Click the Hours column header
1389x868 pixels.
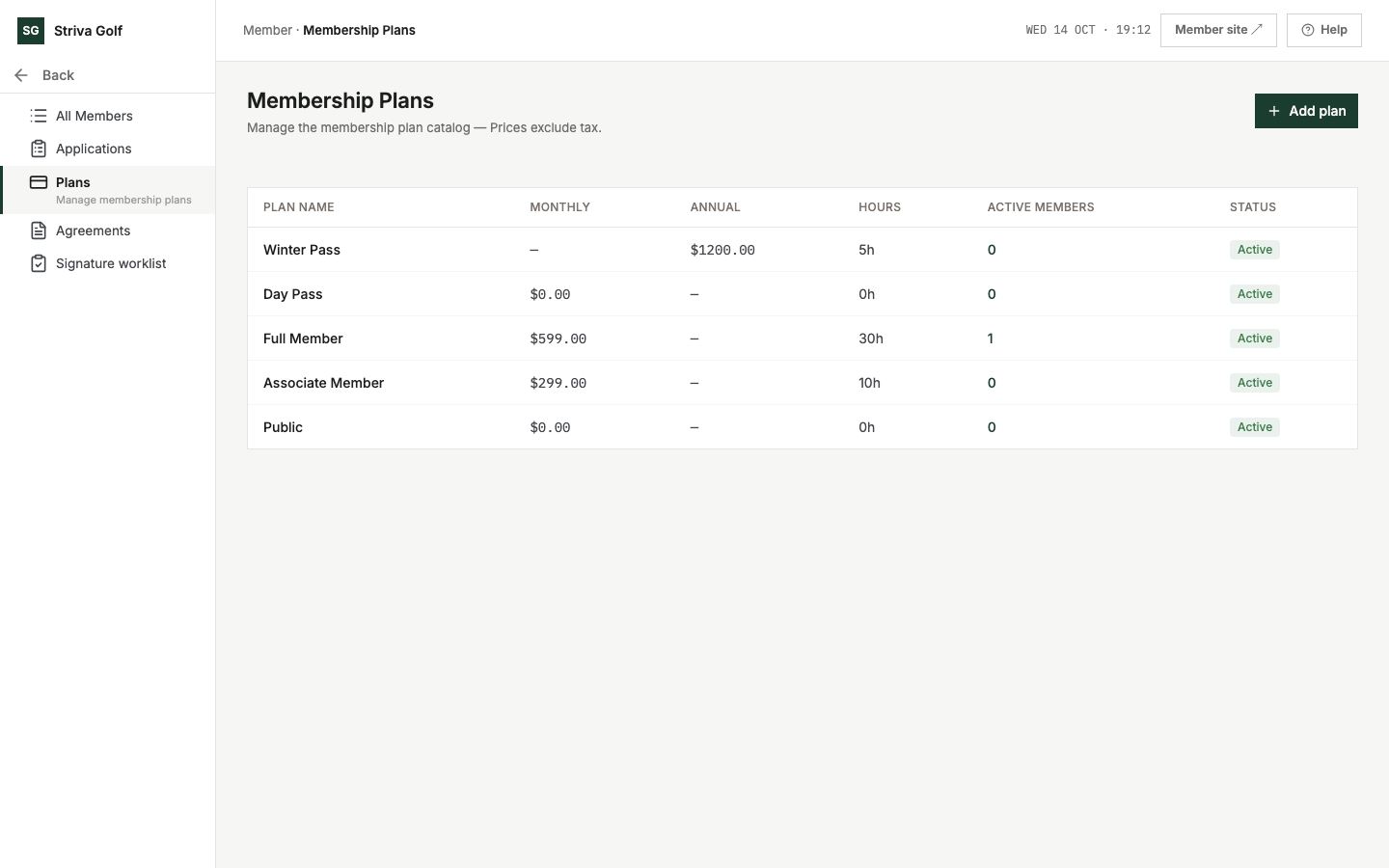(880, 207)
